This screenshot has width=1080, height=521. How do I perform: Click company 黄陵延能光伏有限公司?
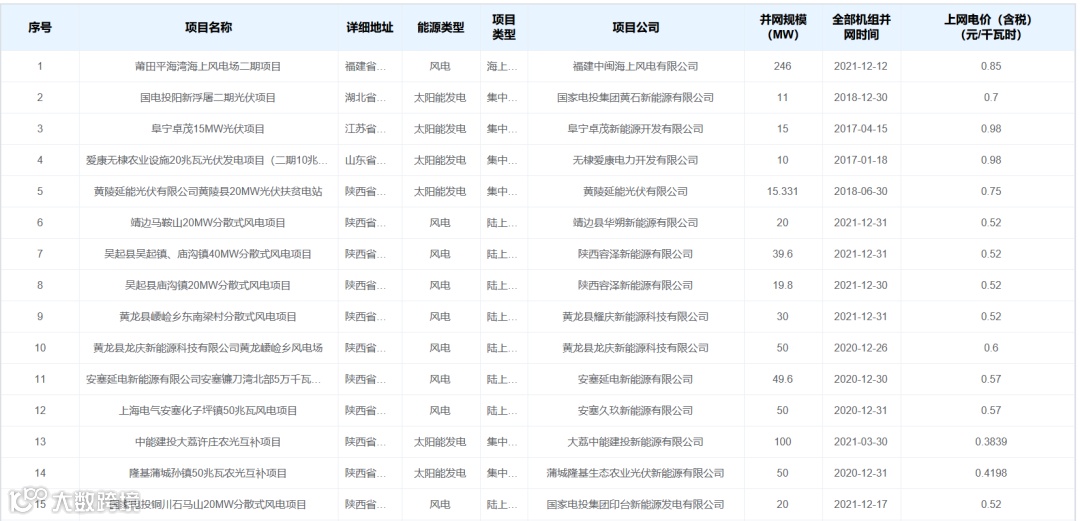636,192
